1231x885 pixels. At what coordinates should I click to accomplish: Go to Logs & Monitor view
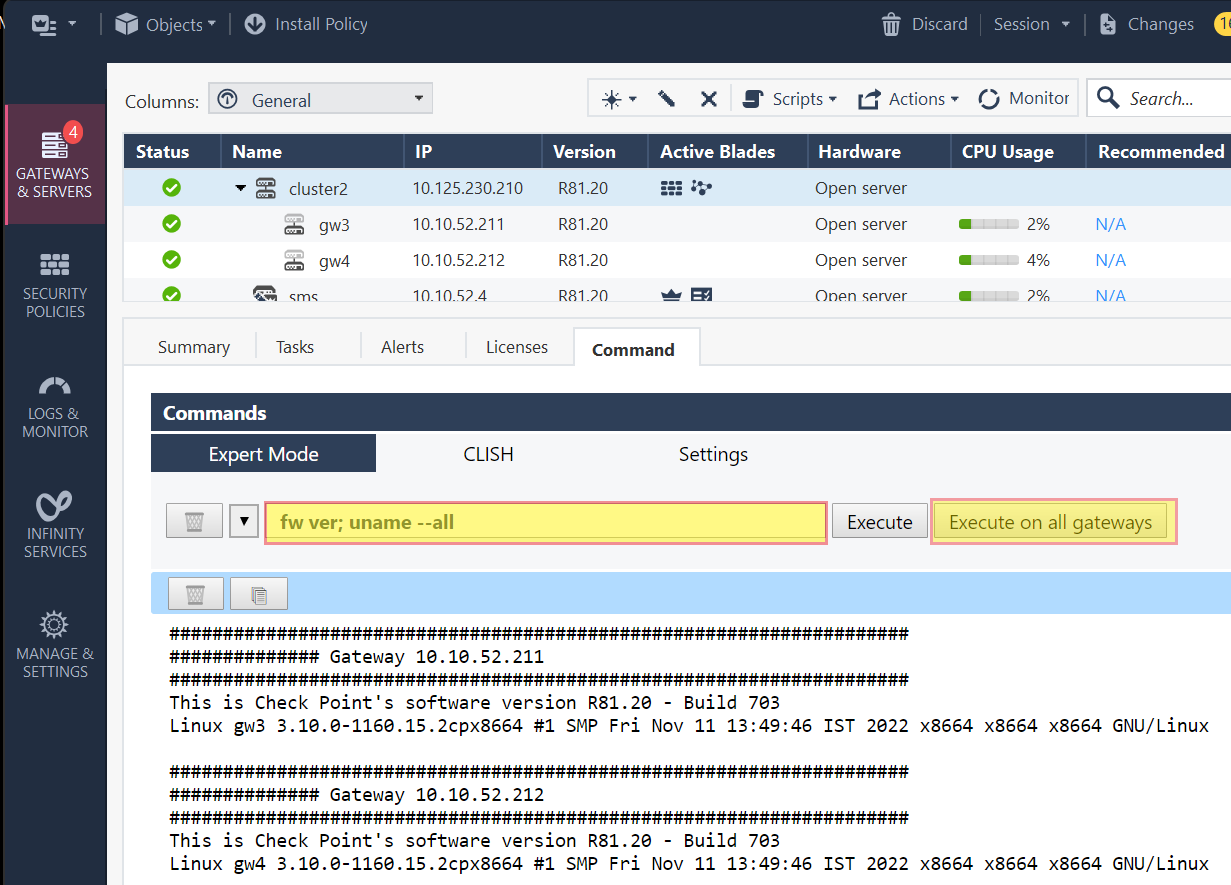[55, 405]
